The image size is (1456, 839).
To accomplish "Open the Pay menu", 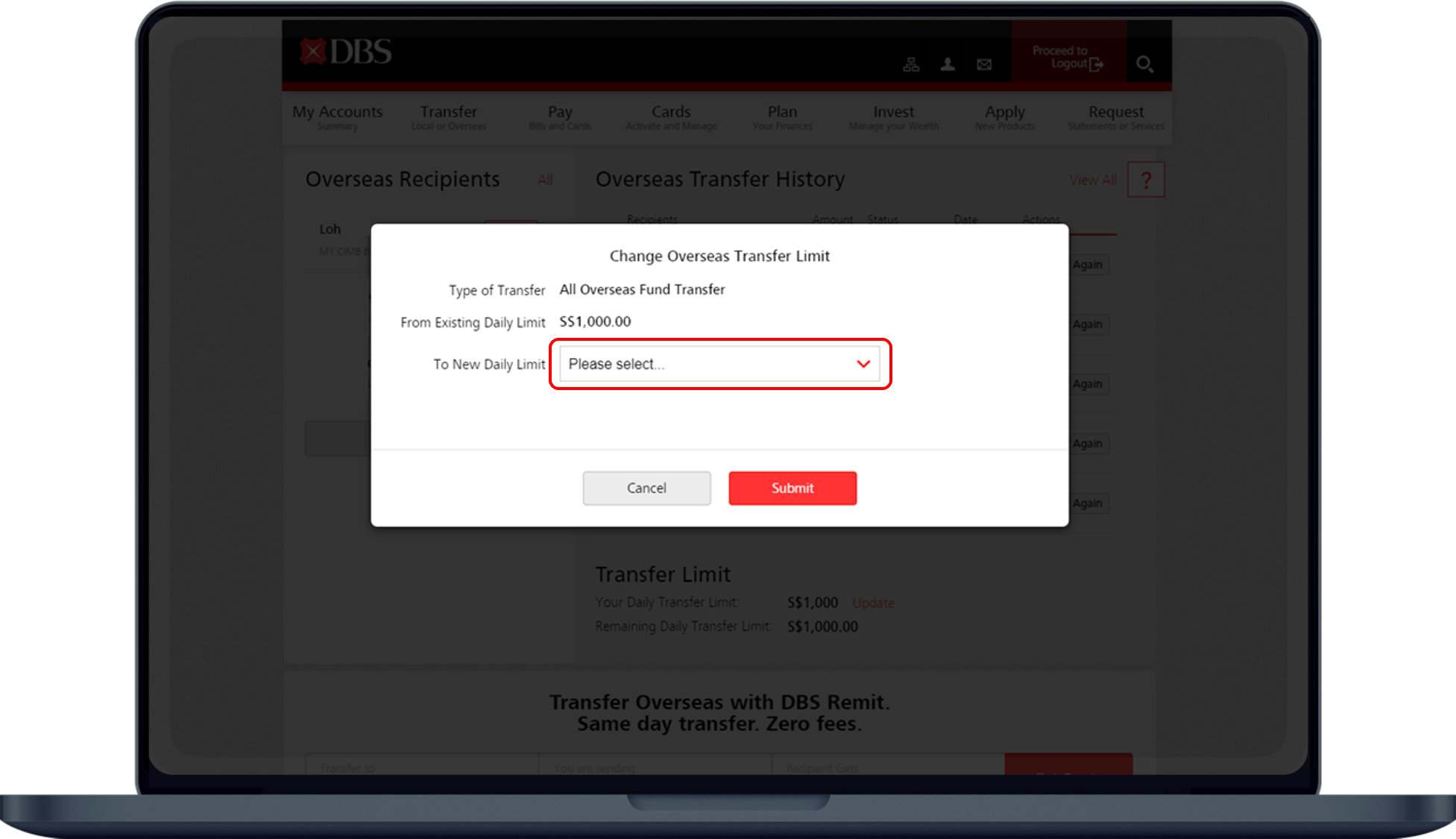I will (x=560, y=117).
